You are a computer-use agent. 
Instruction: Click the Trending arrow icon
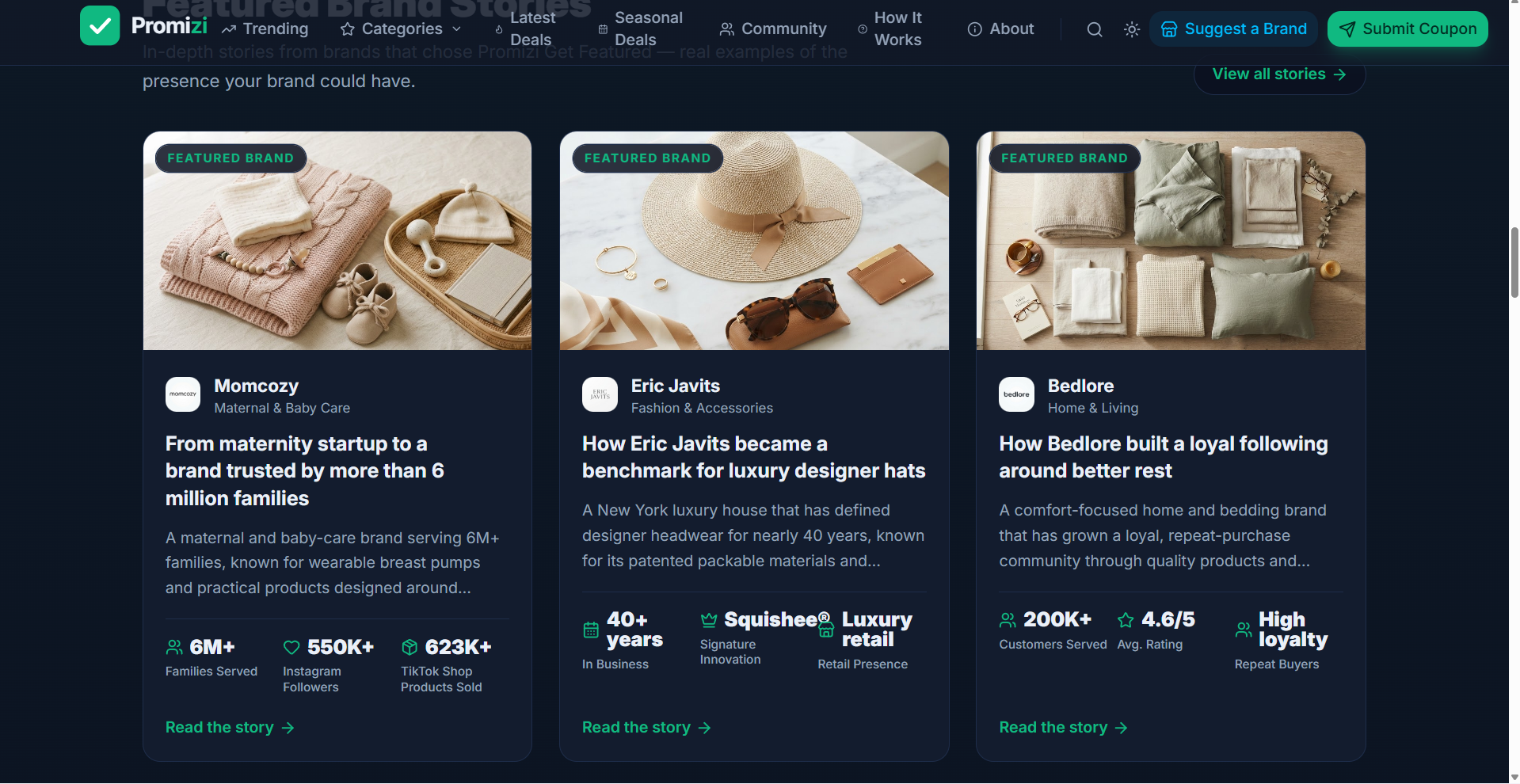[229, 29]
